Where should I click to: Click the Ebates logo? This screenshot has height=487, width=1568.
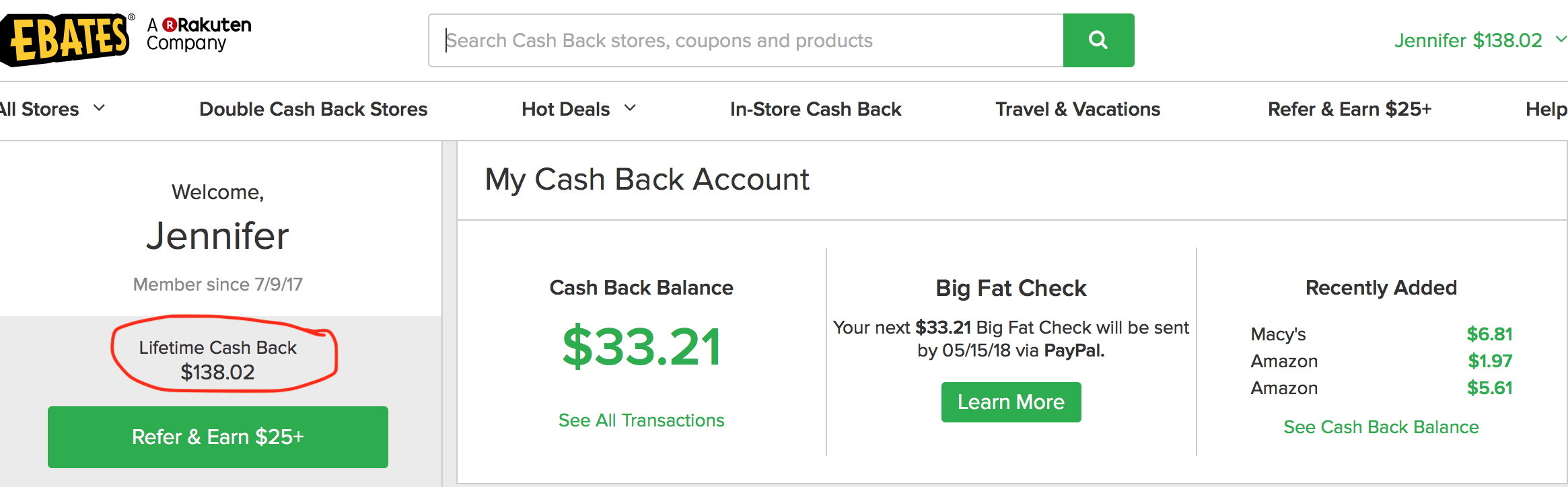coord(66,39)
